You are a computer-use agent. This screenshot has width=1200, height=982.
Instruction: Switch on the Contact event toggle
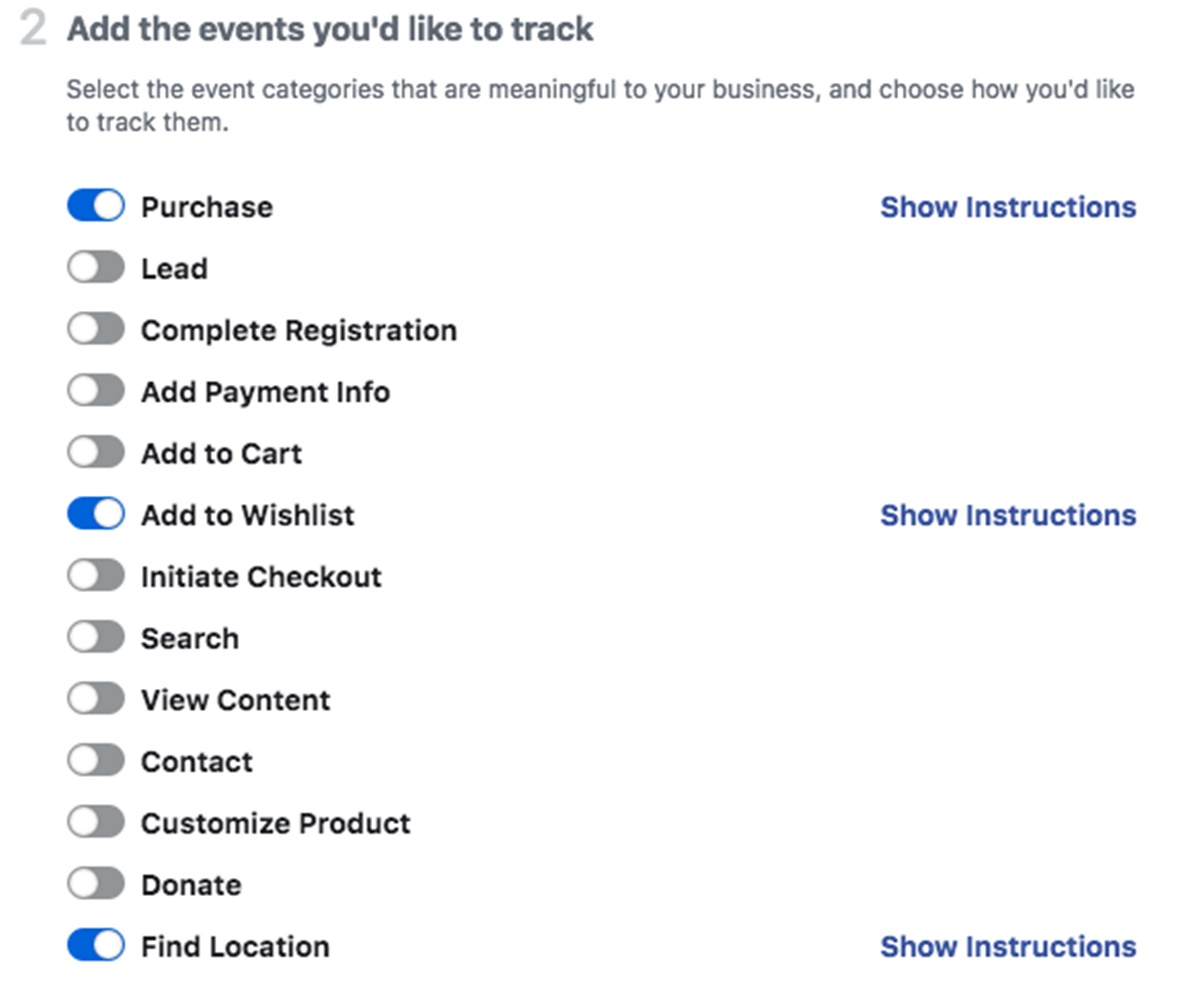point(96,761)
